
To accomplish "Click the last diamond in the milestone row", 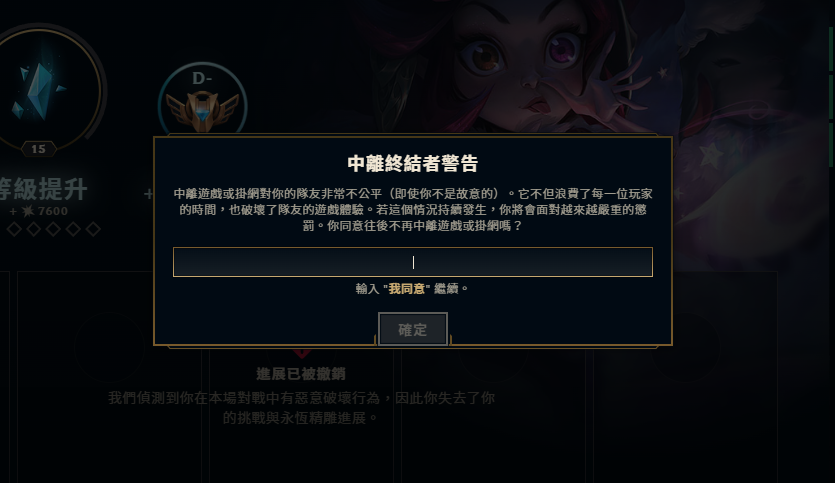I will click(93, 230).
